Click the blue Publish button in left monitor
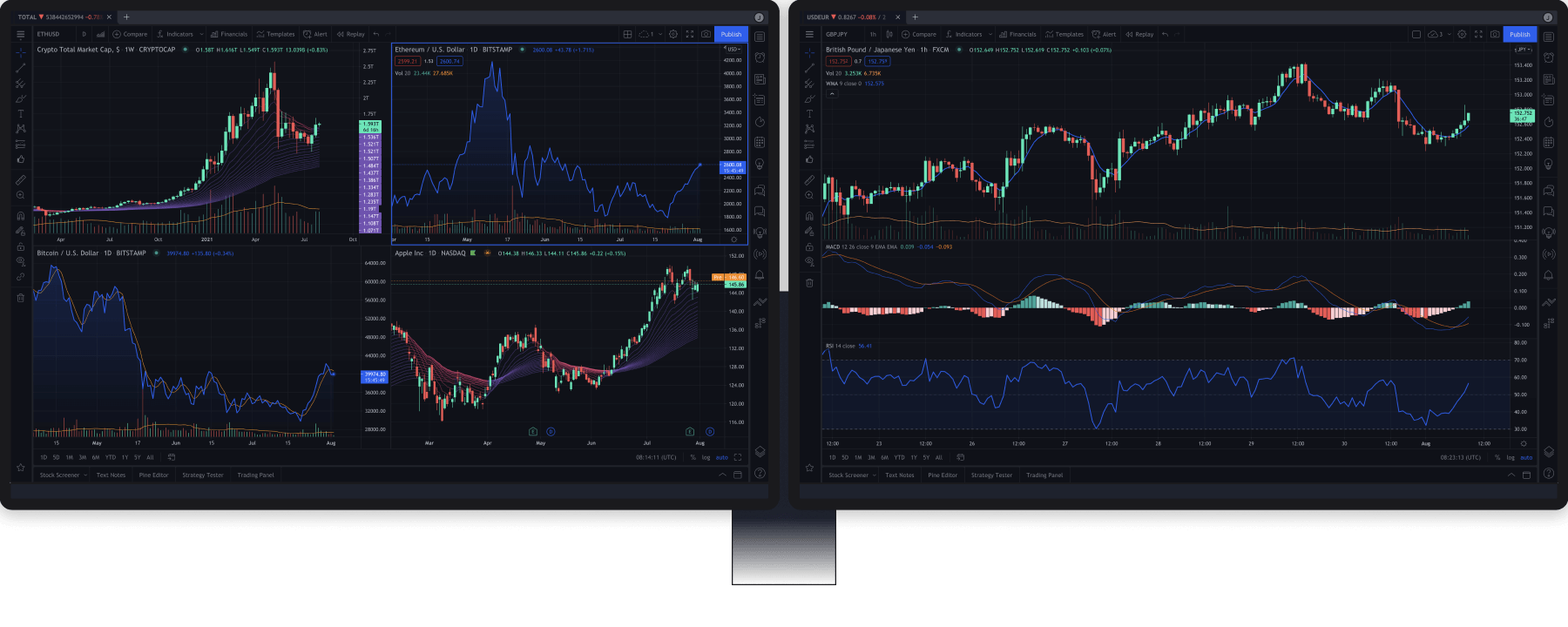 tap(731, 34)
